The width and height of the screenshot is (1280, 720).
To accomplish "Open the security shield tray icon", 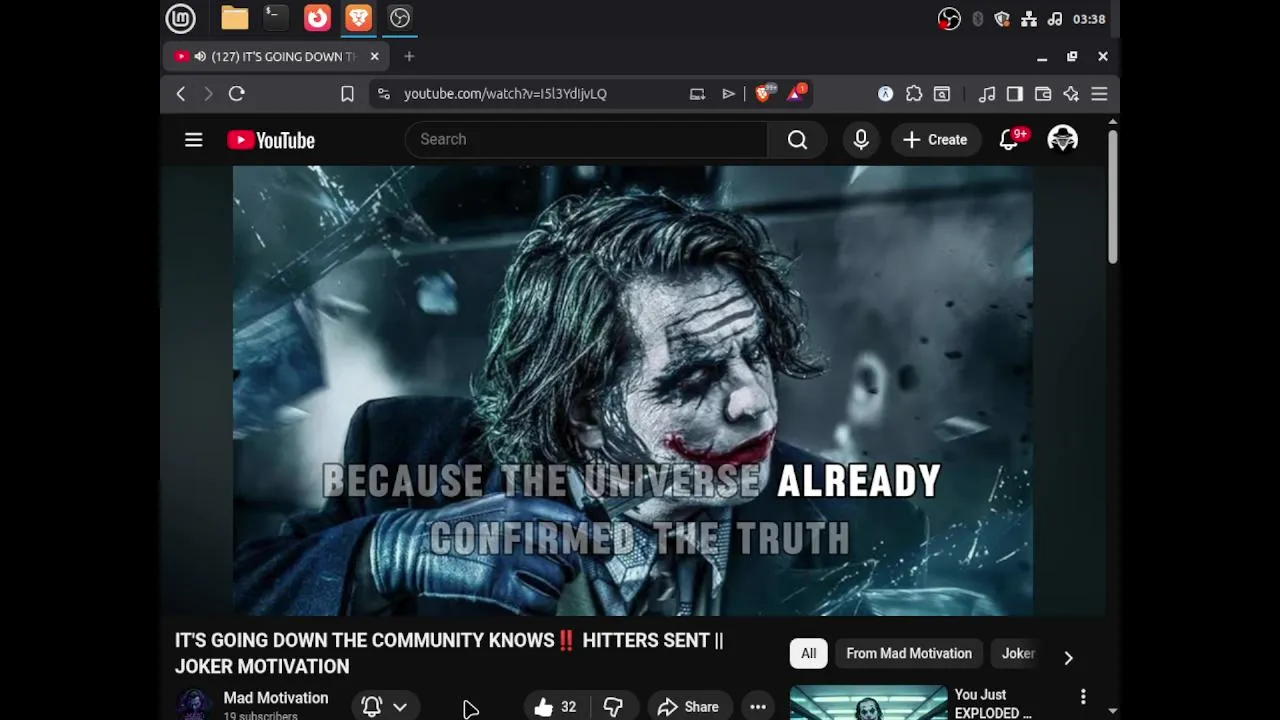I will point(1002,19).
